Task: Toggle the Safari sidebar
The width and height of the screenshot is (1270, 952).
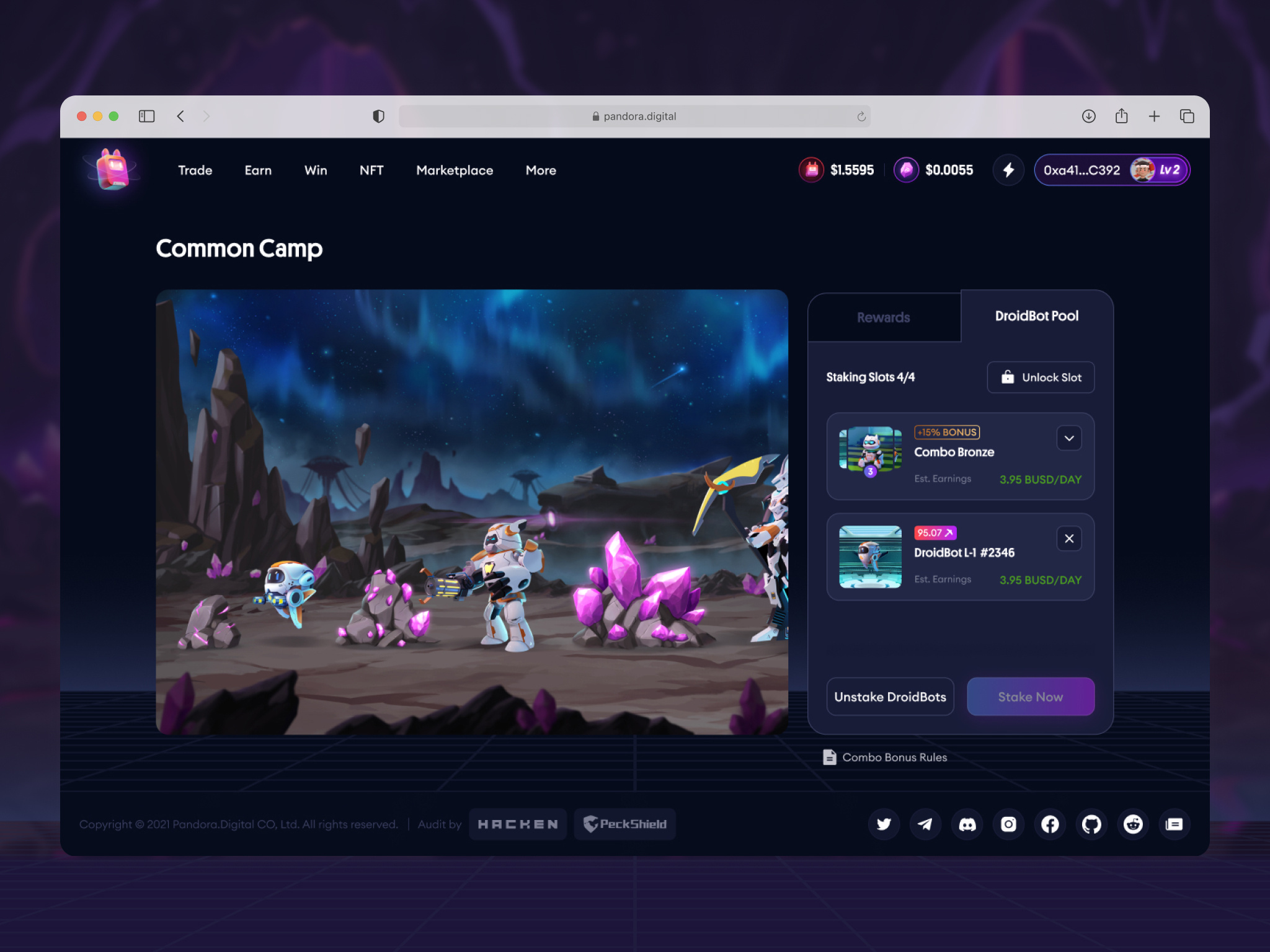Action: pyautogui.click(x=146, y=116)
